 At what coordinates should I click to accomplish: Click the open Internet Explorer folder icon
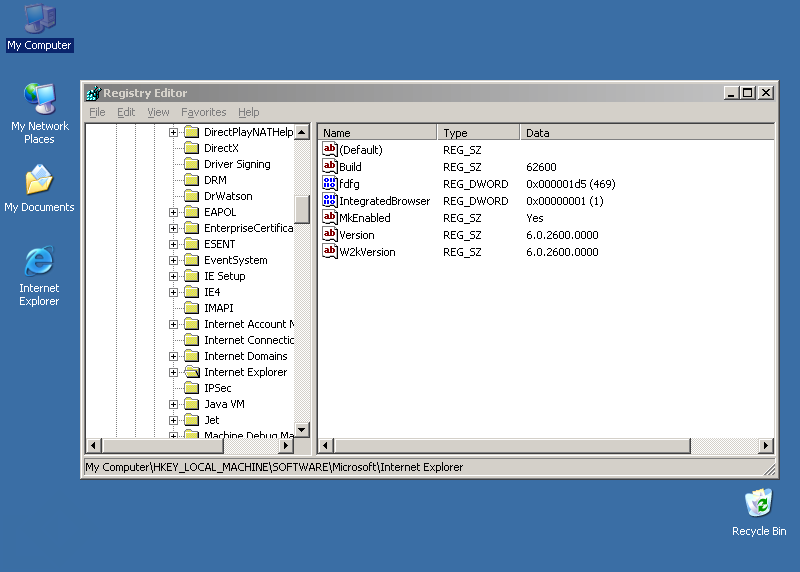pyautogui.click(x=191, y=372)
